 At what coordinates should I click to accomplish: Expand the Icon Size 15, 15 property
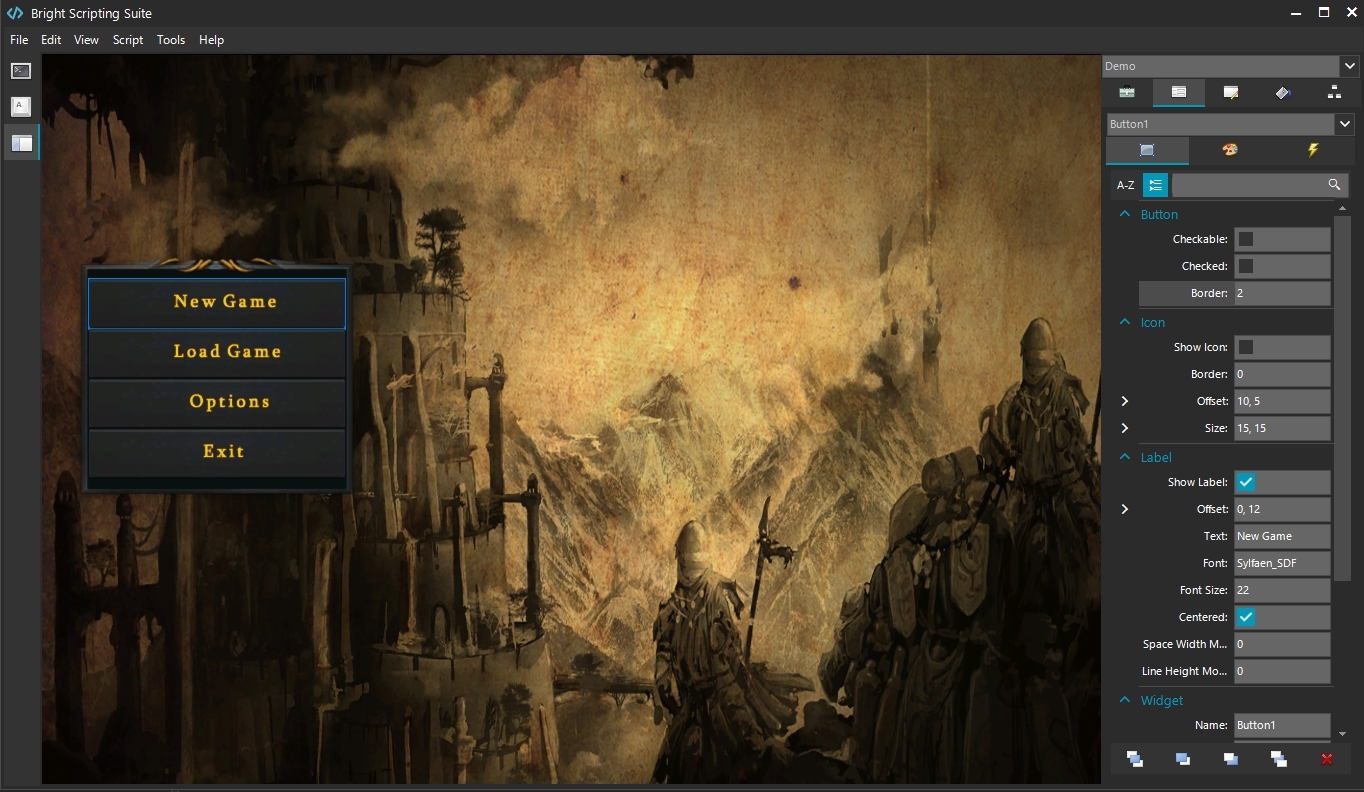pos(1124,428)
